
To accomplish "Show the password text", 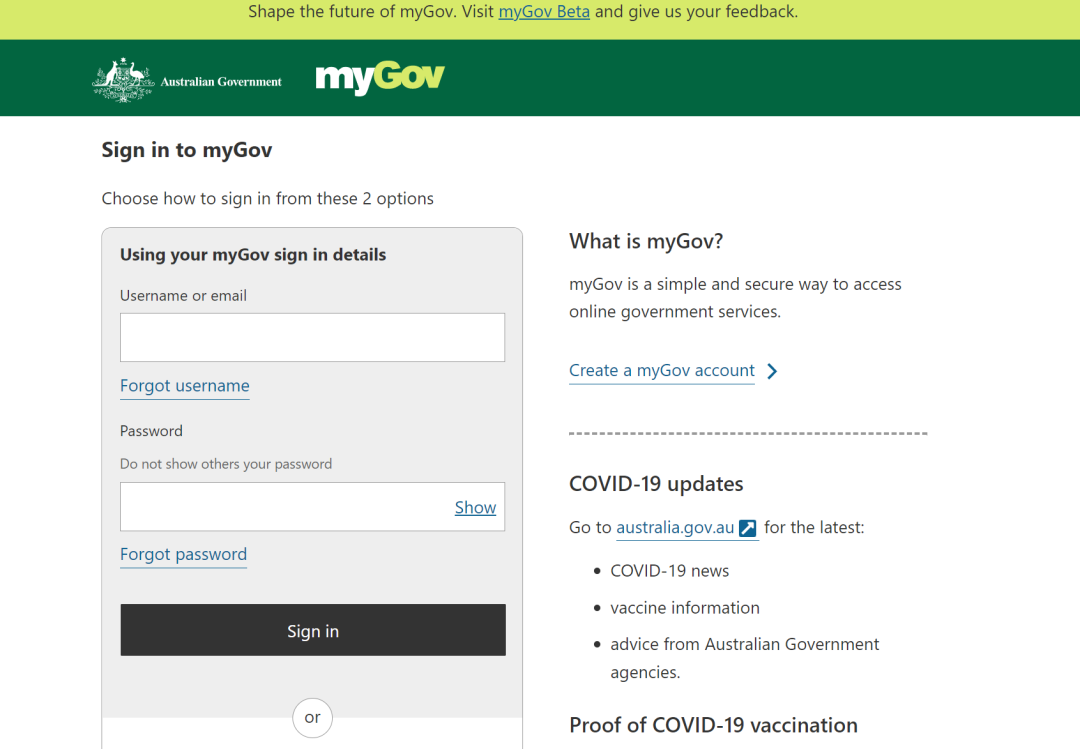I will (475, 508).
